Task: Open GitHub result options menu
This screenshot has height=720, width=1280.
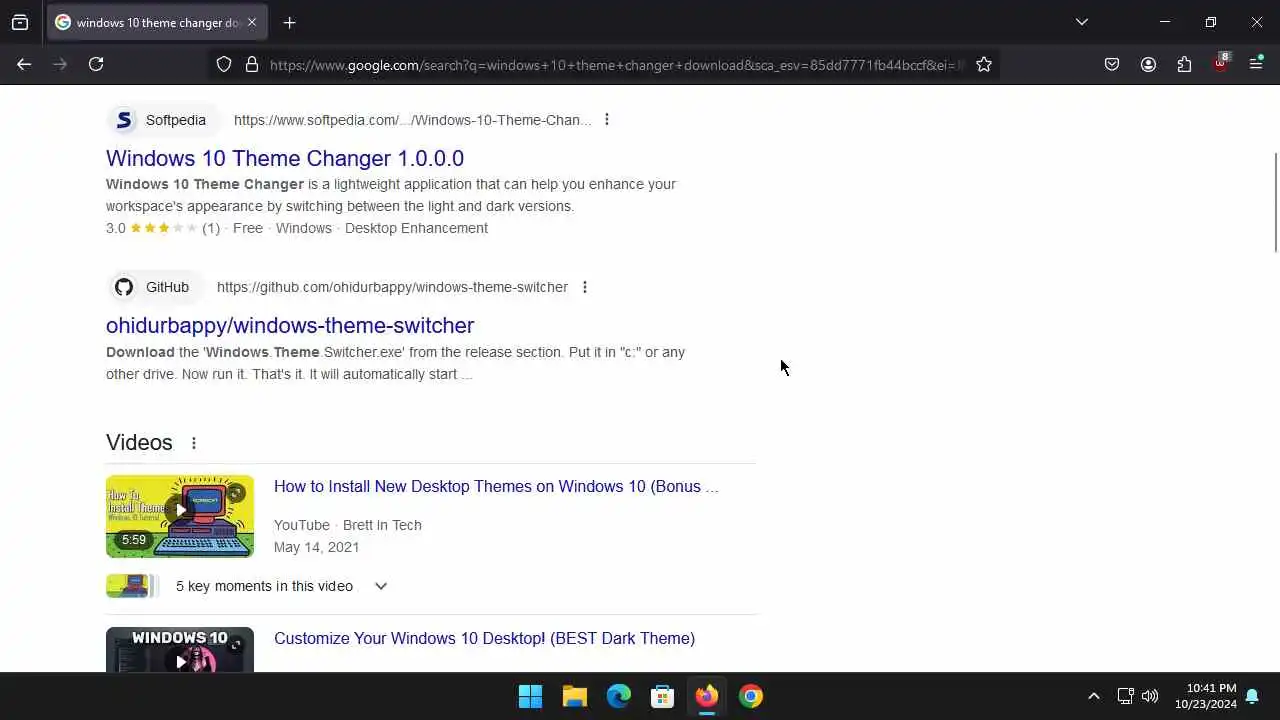Action: tap(584, 287)
